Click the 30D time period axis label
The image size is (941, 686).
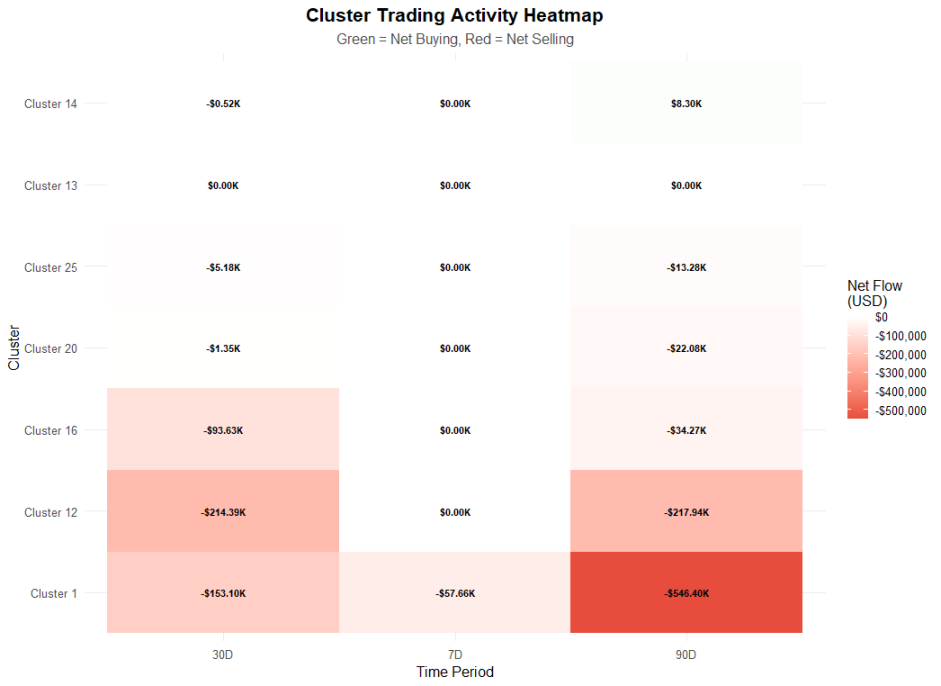pyautogui.click(x=223, y=654)
